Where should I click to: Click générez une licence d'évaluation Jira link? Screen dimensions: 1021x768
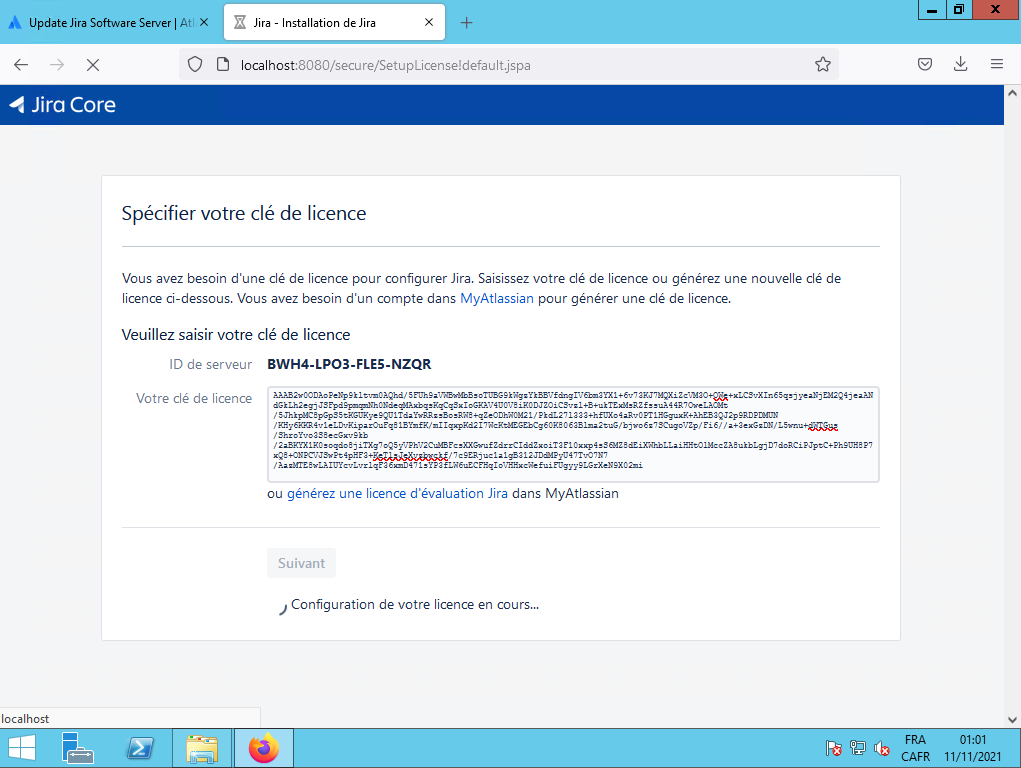pos(397,493)
